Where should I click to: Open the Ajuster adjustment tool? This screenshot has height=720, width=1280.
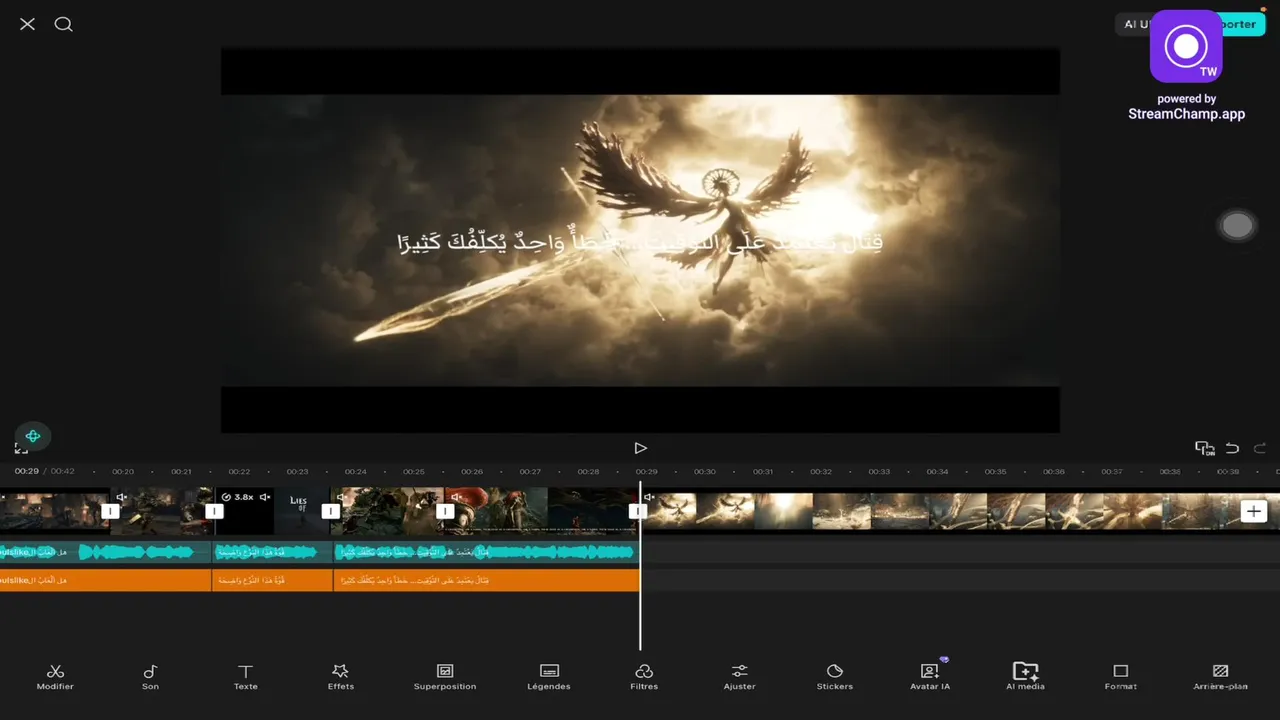pyautogui.click(x=739, y=677)
